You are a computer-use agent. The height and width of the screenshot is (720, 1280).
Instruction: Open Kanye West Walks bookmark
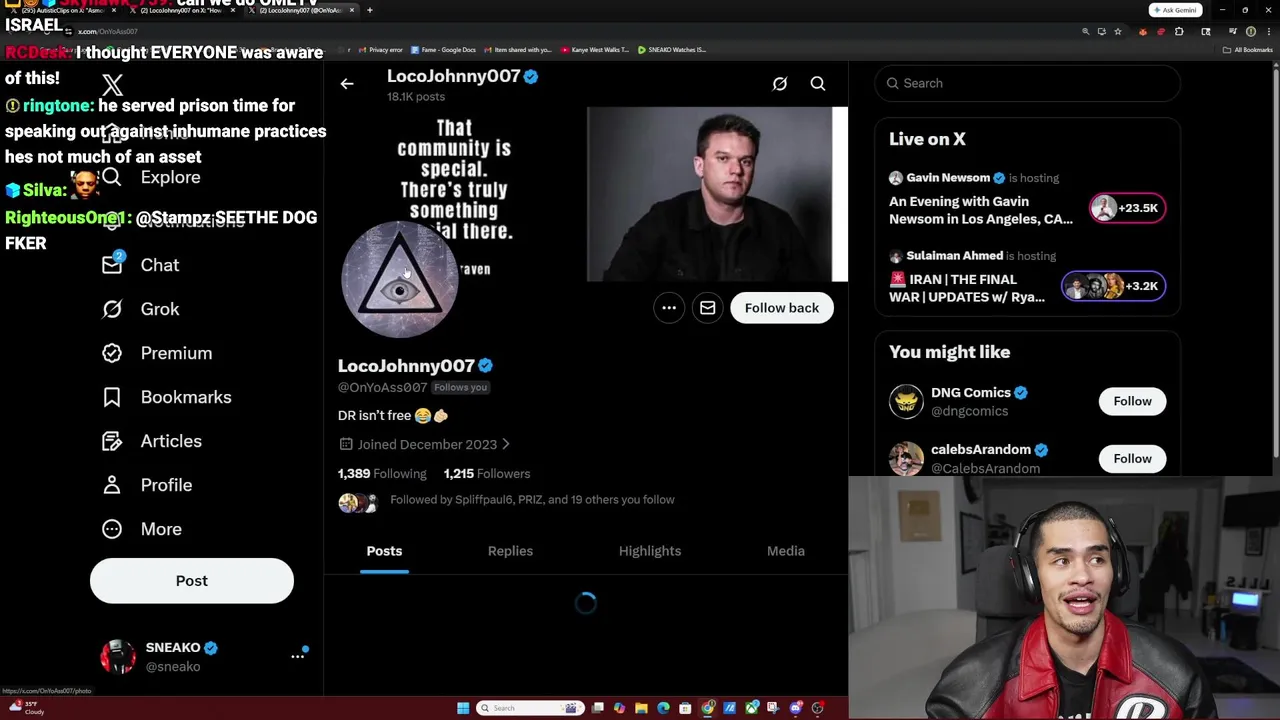[595, 50]
